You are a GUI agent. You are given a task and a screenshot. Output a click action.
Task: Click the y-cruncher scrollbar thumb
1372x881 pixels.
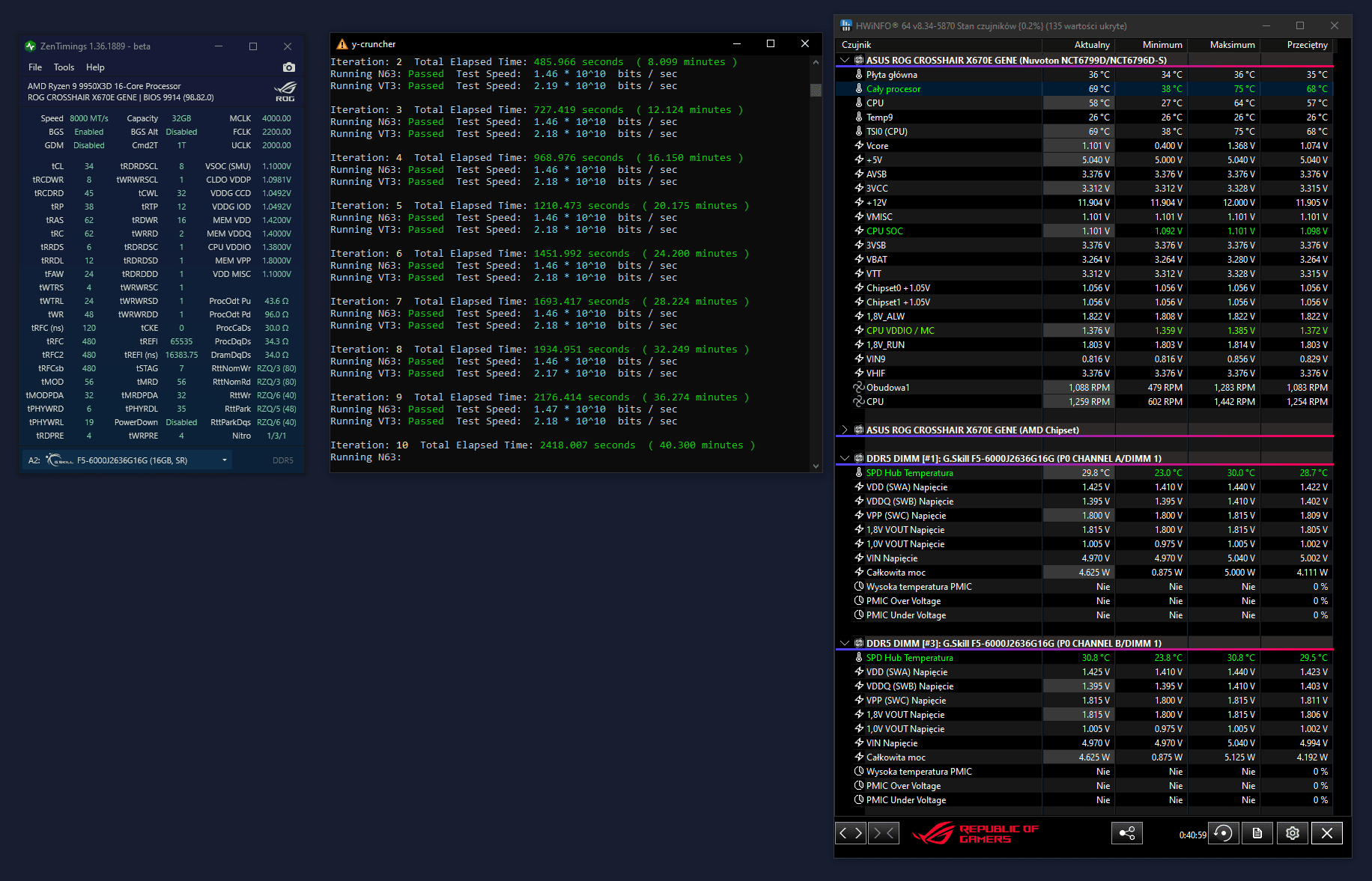816,90
